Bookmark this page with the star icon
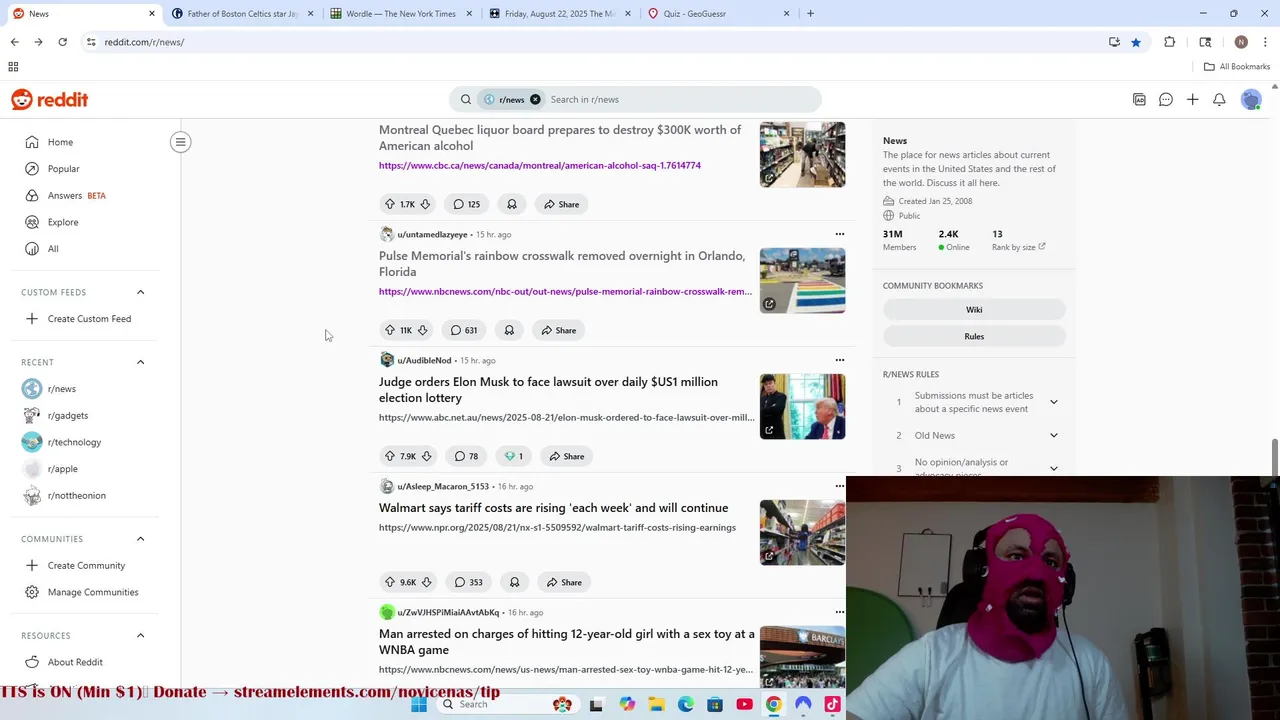The image size is (1280, 720). click(x=1136, y=42)
